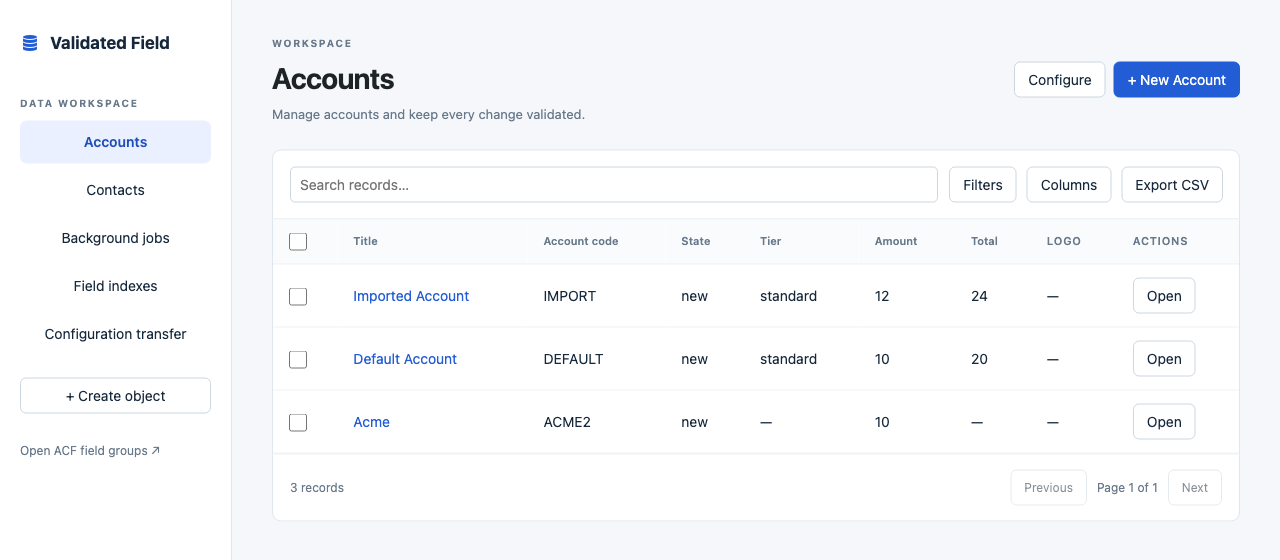1280x560 pixels.
Task: Click Open button for Default Account
Action: coord(1163,359)
